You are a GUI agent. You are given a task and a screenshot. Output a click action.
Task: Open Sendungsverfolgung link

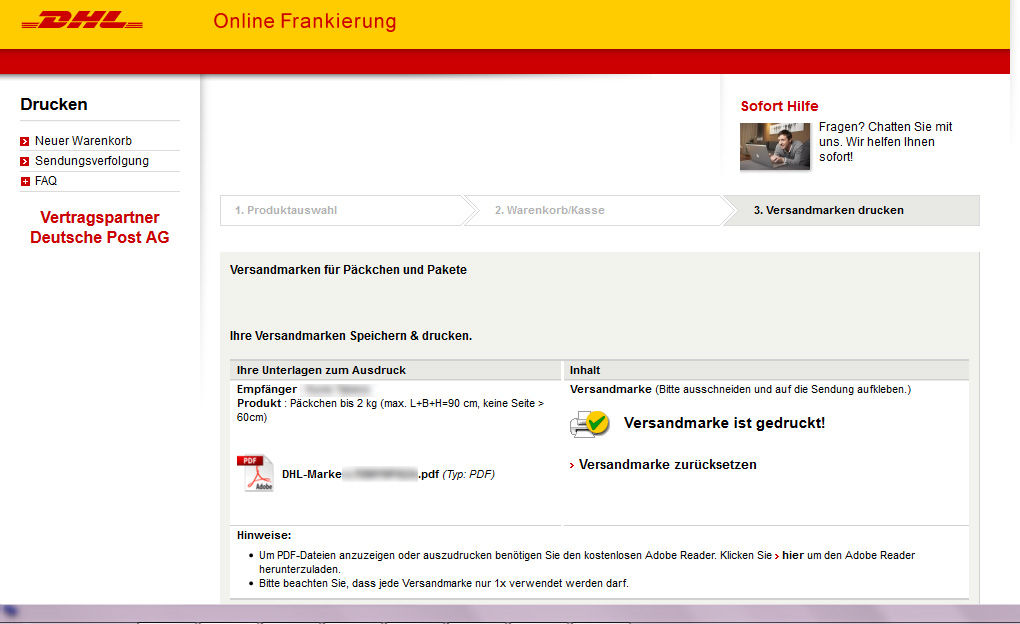92,161
